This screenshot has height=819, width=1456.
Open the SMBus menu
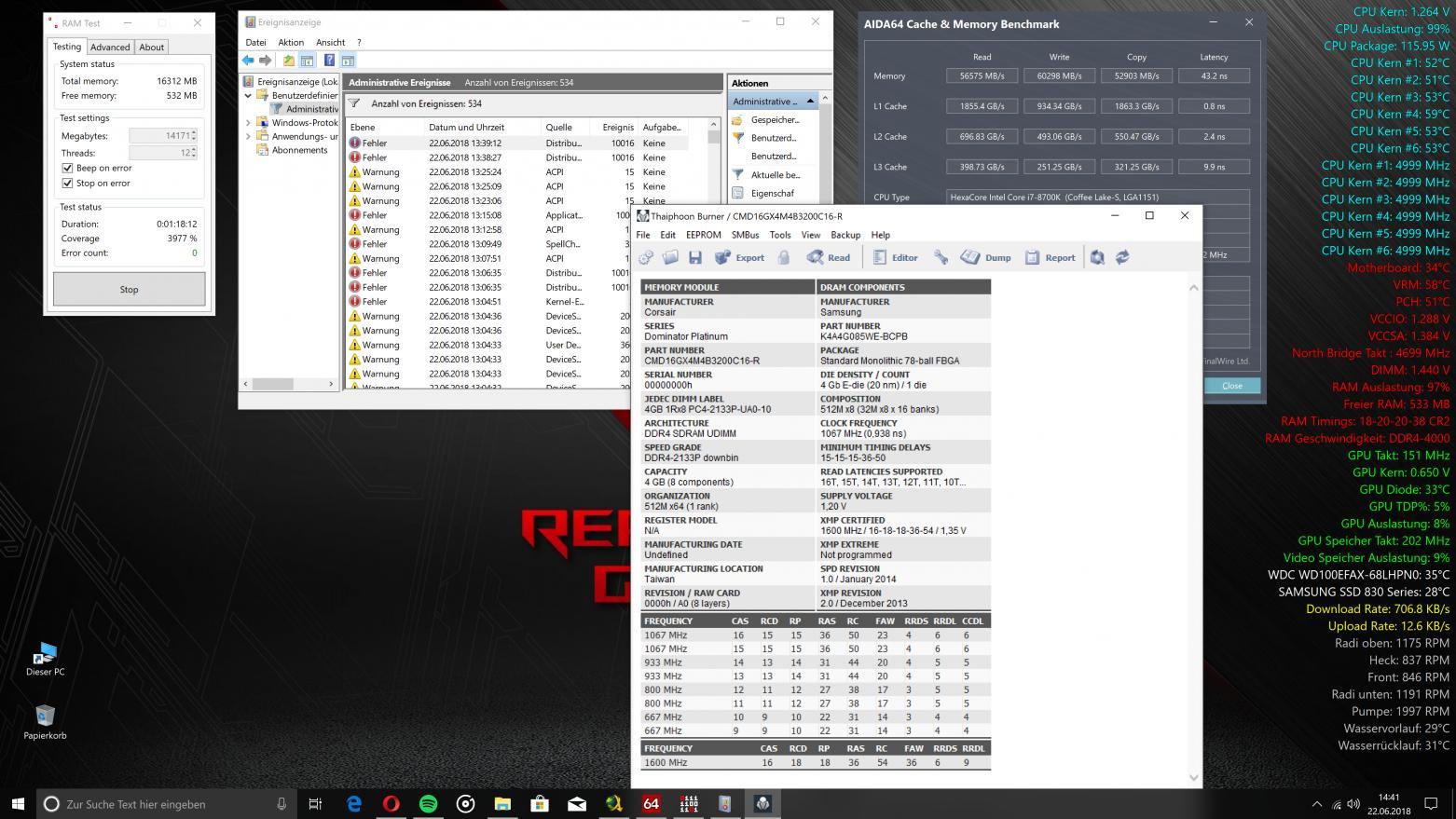tap(745, 235)
